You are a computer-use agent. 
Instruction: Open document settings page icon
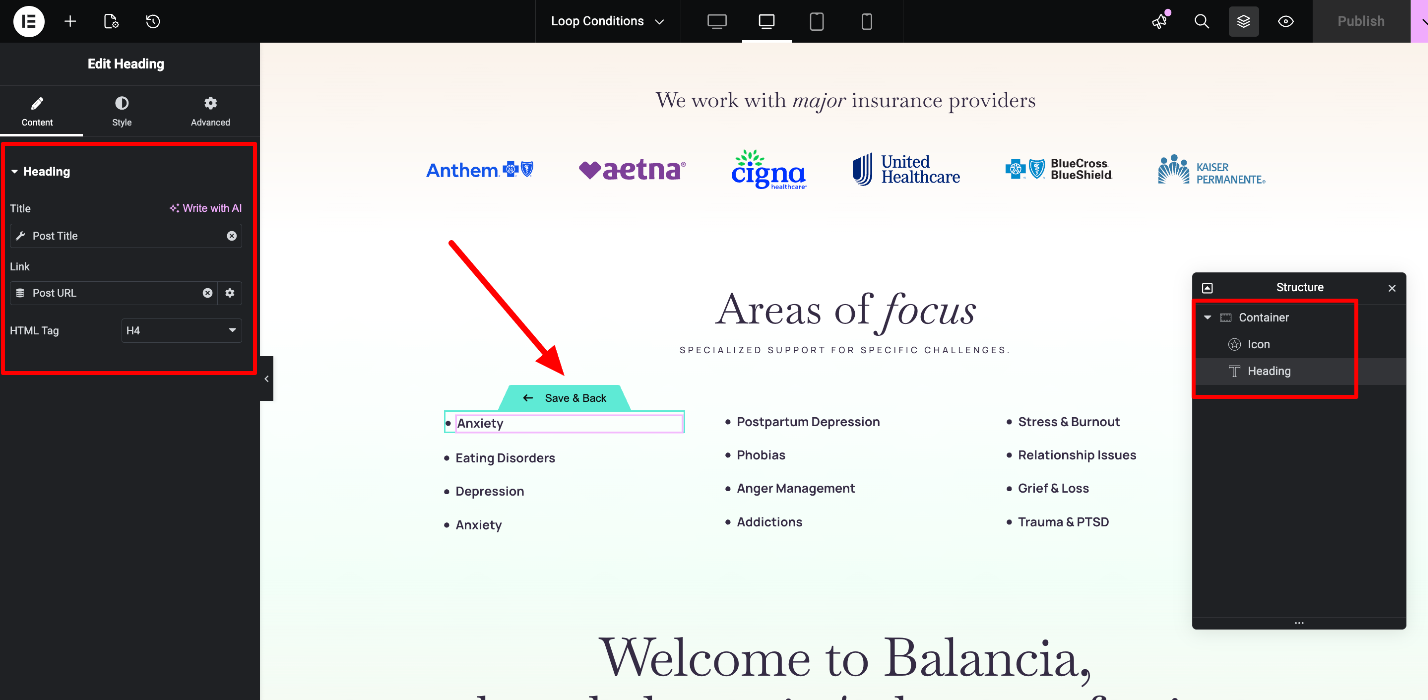(111, 21)
